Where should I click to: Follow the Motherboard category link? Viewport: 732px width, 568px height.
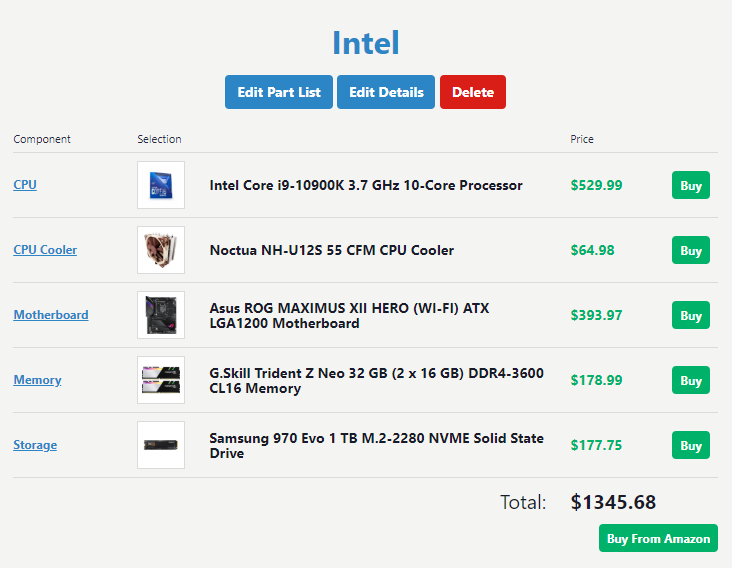pos(50,315)
